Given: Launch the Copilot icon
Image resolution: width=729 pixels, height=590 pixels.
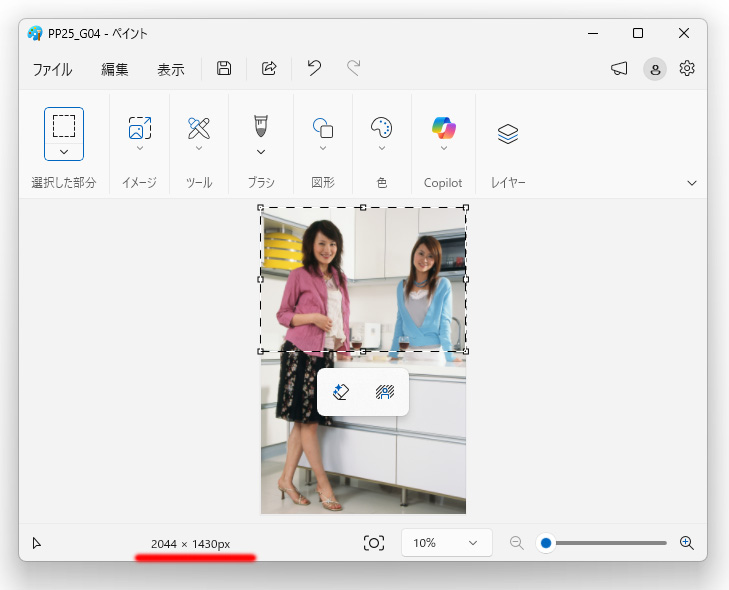Looking at the screenshot, I should (x=444, y=128).
